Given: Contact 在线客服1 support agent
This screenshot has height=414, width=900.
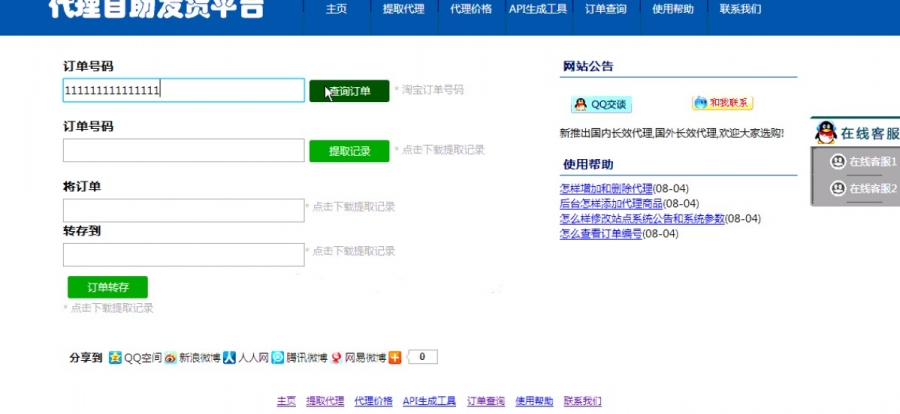Looking at the screenshot, I should point(864,162).
